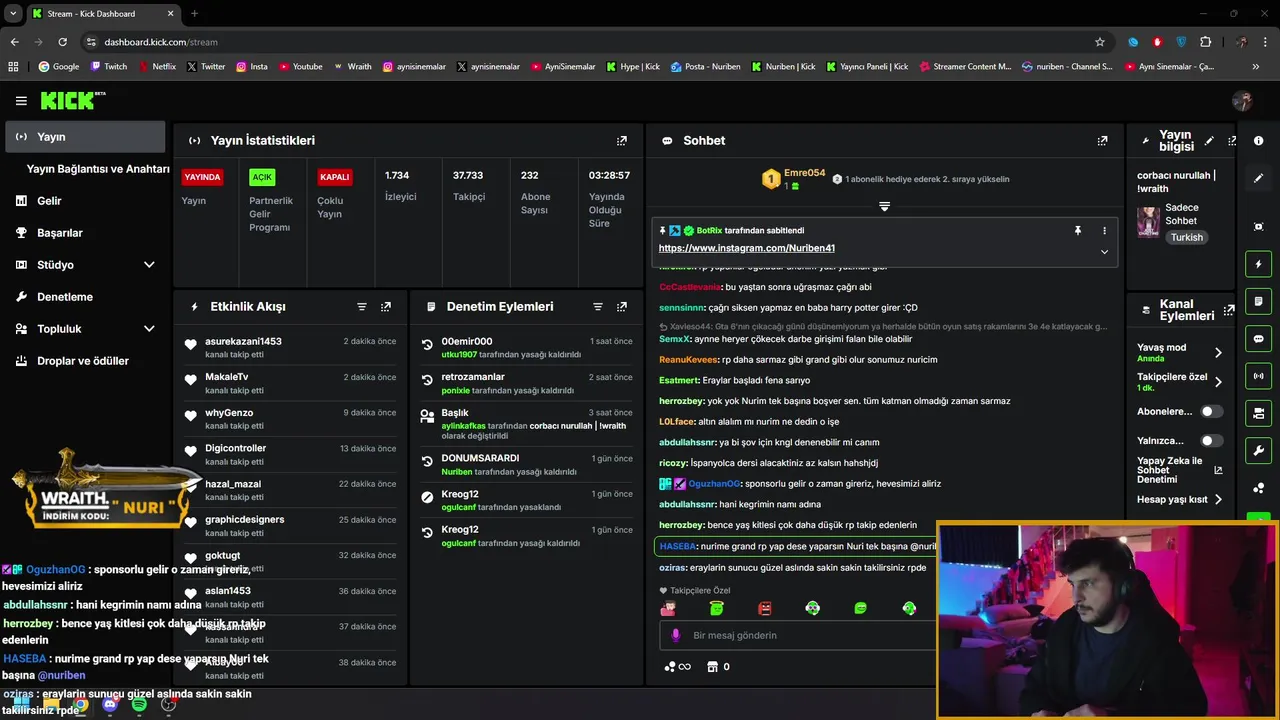Open the pinned message three-dot menu
The width and height of the screenshot is (1280, 720).
pyautogui.click(x=1104, y=231)
